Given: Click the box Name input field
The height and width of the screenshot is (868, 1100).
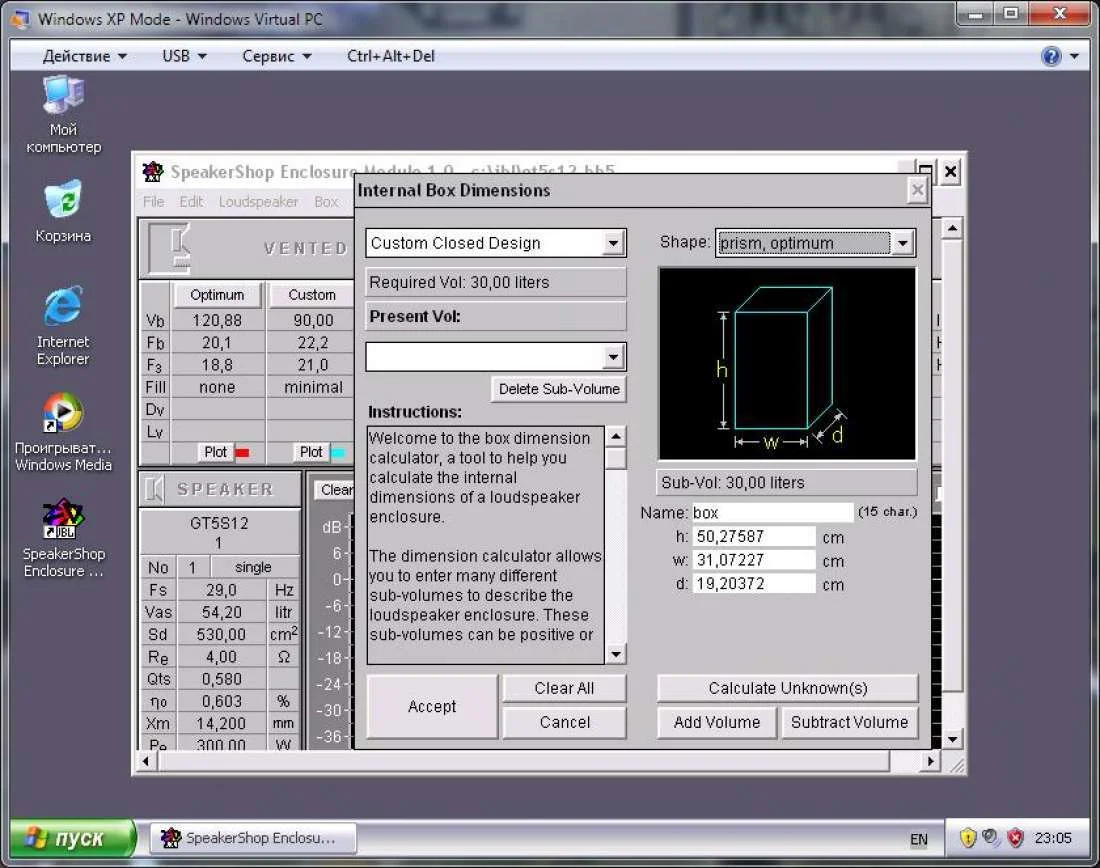Looking at the screenshot, I should pyautogui.click(x=772, y=513).
